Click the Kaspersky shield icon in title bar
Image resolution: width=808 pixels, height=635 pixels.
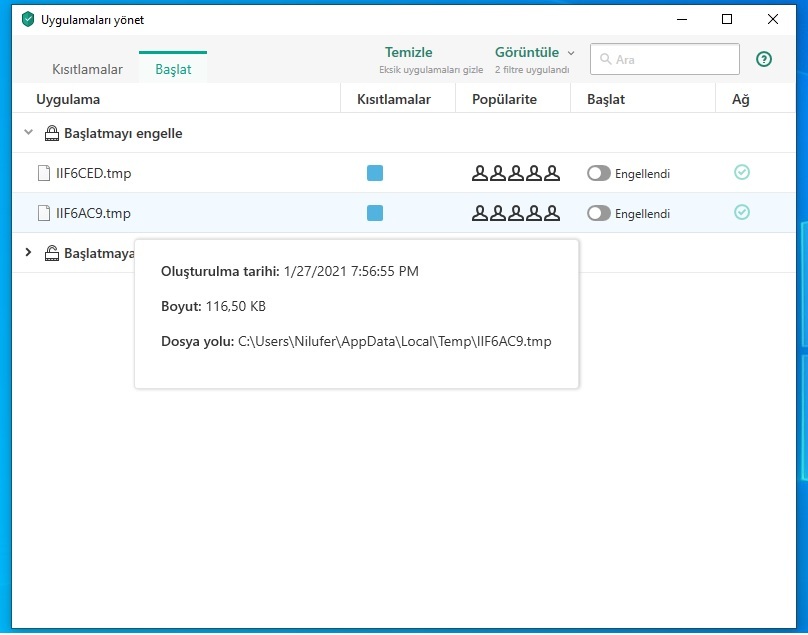[x=28, y=19]
